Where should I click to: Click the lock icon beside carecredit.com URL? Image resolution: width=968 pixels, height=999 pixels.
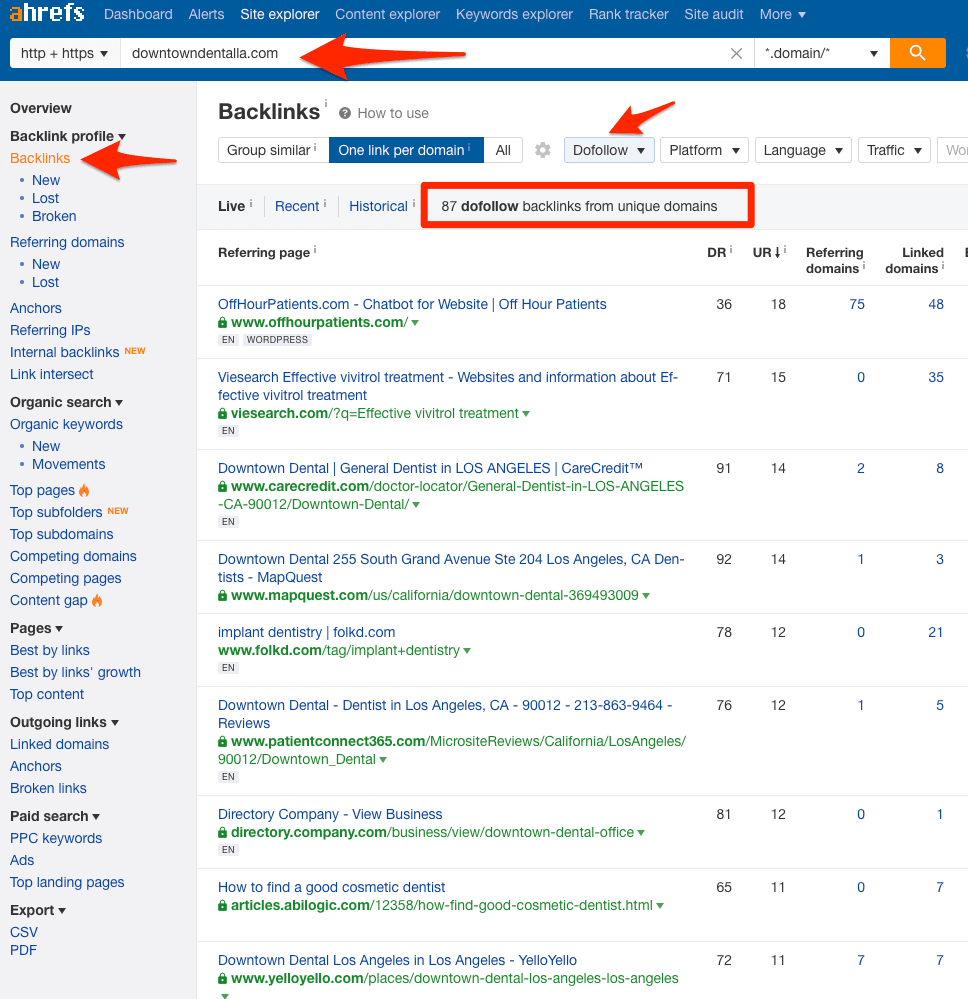[x=222, y=487]
